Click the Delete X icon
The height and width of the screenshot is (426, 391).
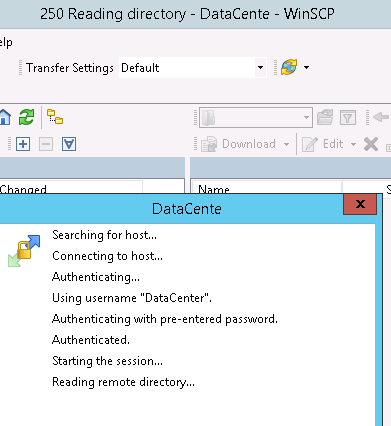371,144
